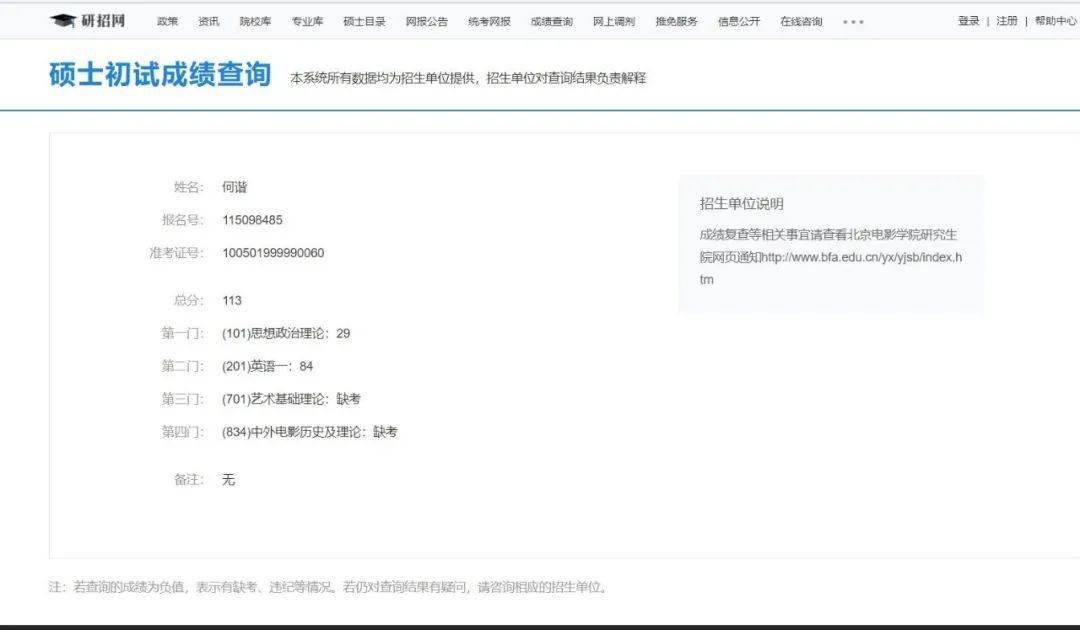The width and height of the screenshot is (1080, 630).
Task: Navigate to 统考网报
Action: [489, 21]
